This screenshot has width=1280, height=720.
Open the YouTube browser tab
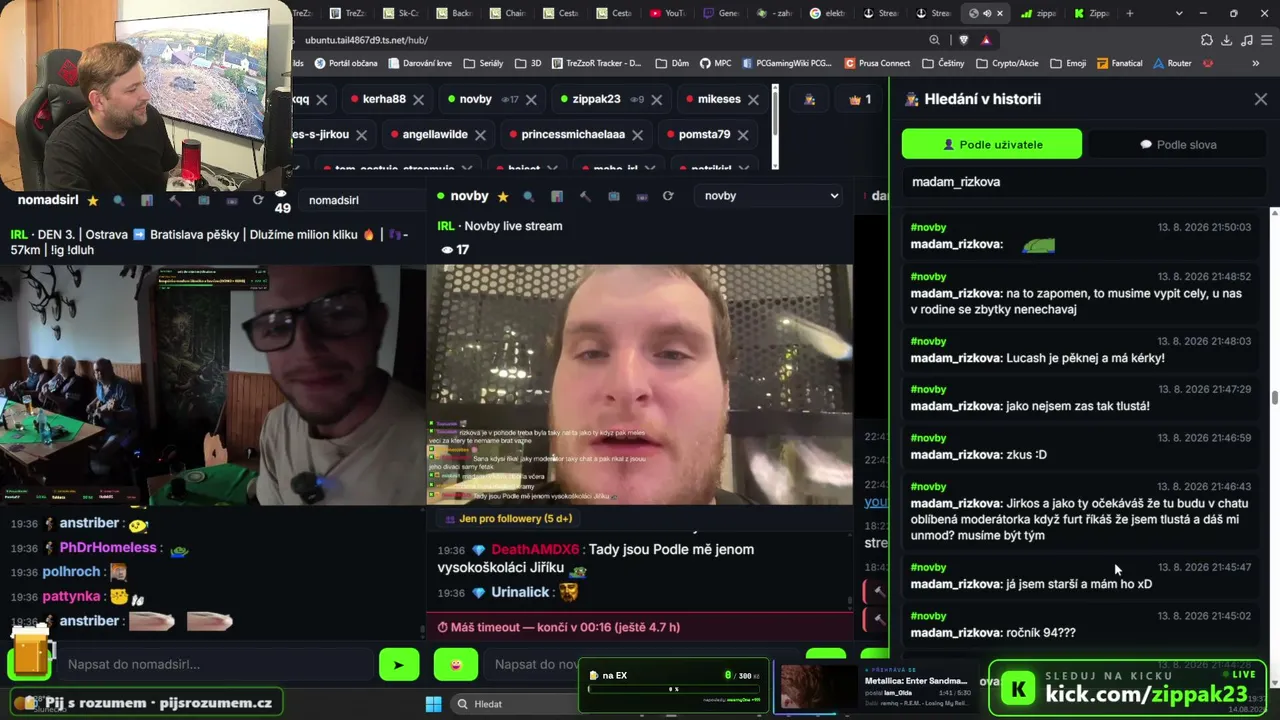(667, 13)
